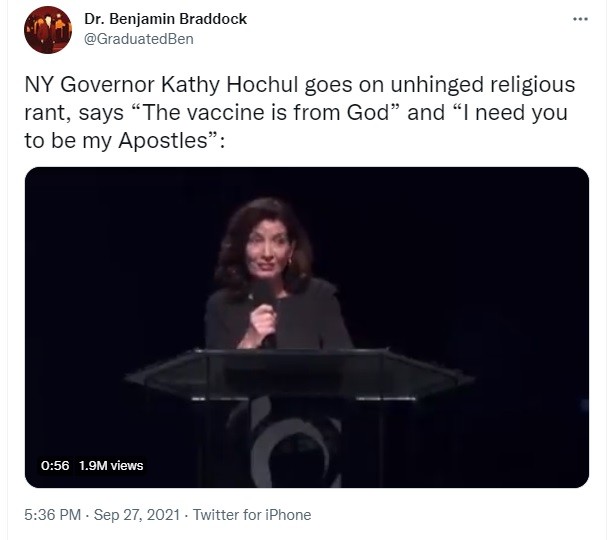The height and width of the screenshot is (540, 612).
Task: Click the 0:56 video duration badge
Action: coord(55,465)
